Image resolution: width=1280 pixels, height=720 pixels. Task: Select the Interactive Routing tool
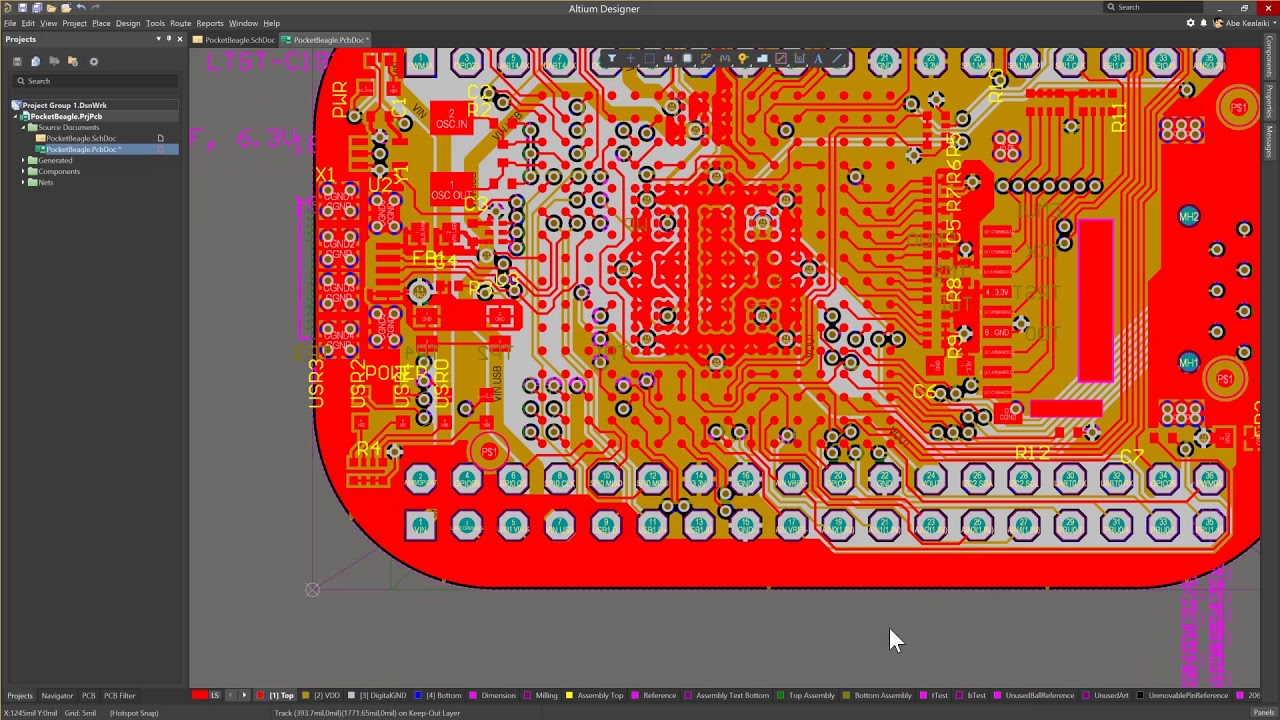tap(706, 59)
